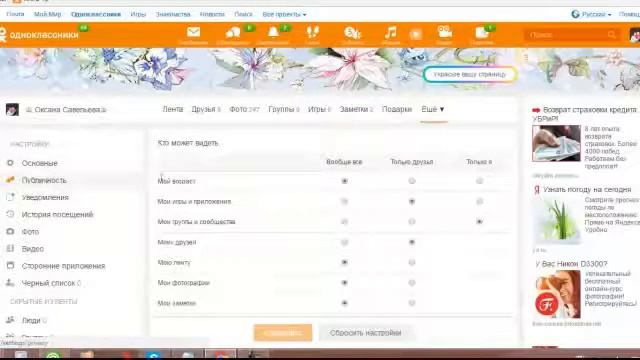
Task: Open the 5+ ratings icon
Action: click(352, 32)
